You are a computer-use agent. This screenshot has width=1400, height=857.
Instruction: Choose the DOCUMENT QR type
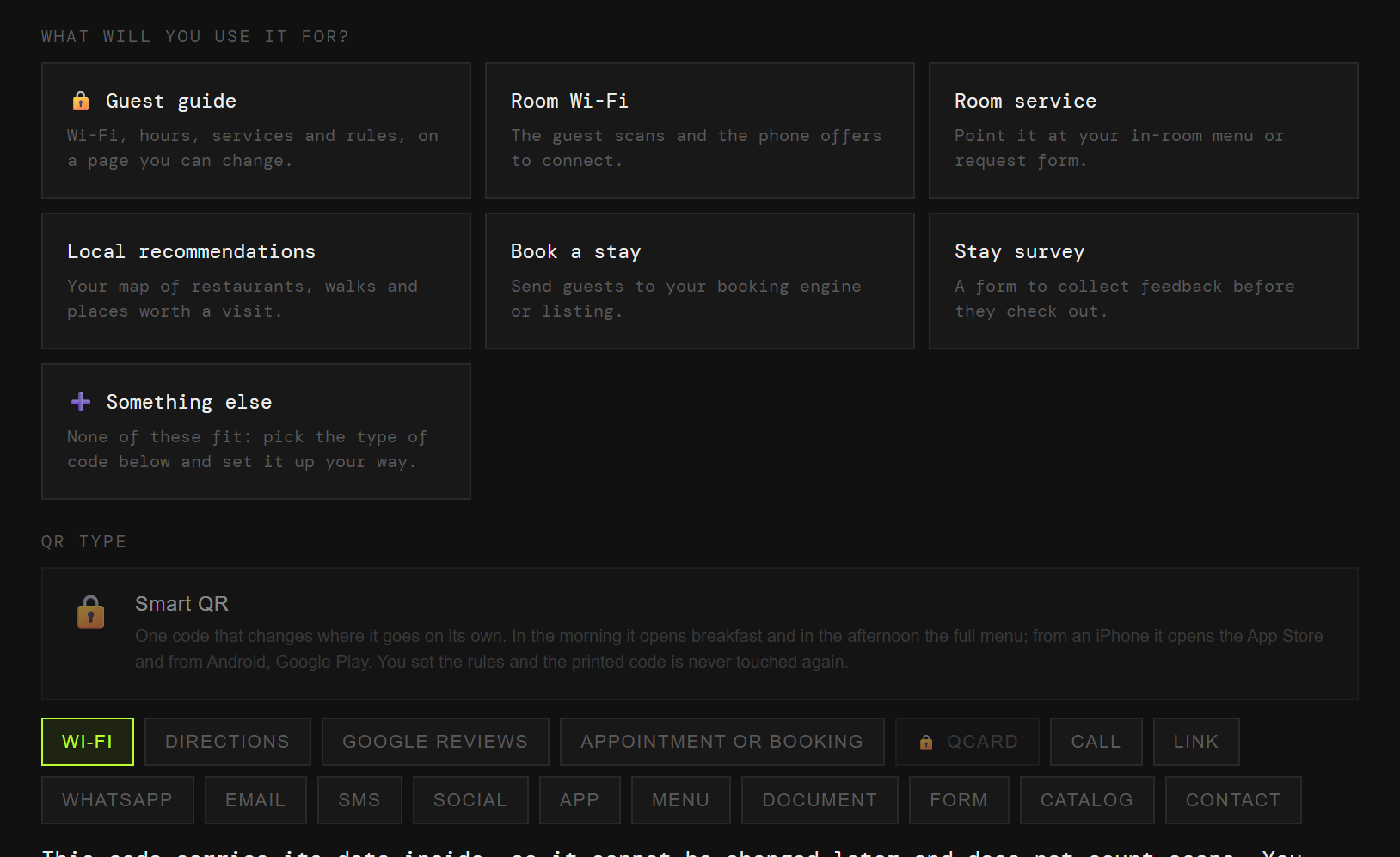(820, 800)
